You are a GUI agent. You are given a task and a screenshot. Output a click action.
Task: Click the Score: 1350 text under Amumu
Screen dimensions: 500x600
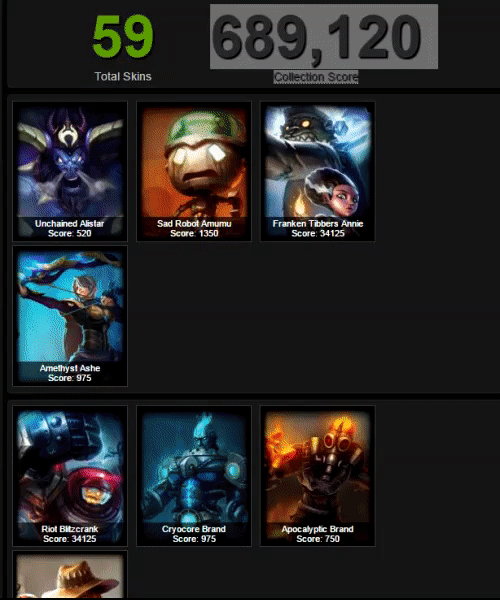(194, 233)
